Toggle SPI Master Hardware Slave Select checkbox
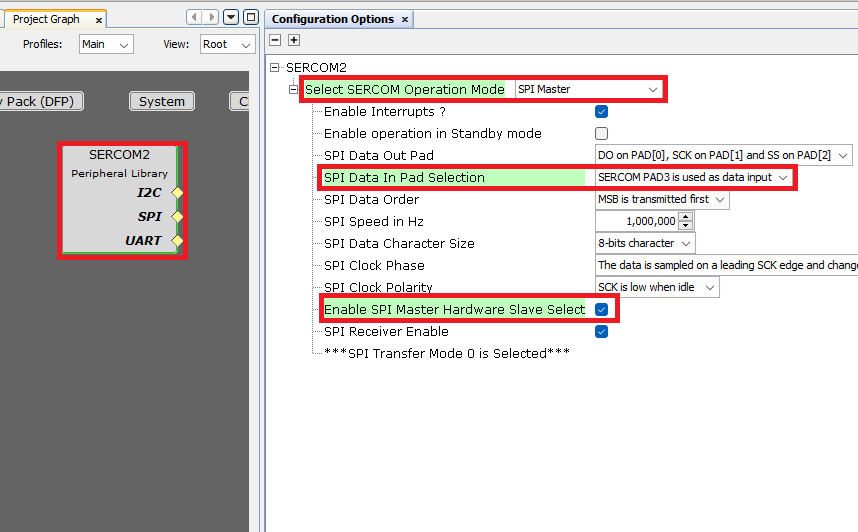This screenshot has height=532, width=858. point(602,310)
